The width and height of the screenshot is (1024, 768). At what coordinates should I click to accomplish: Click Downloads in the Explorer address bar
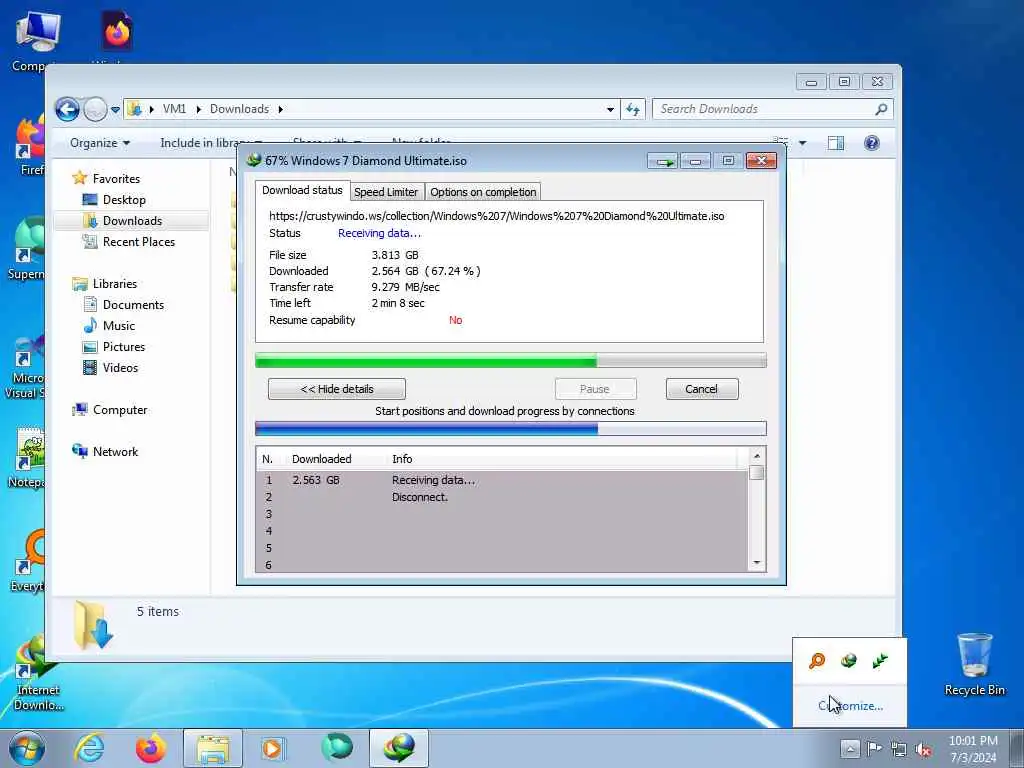click(239, 109)
